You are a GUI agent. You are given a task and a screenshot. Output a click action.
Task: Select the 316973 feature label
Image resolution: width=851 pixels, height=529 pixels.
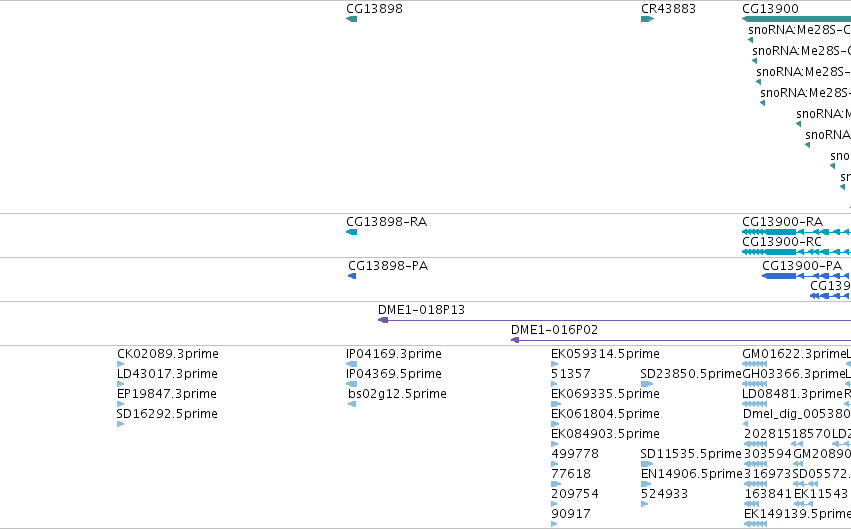(767, 474)
